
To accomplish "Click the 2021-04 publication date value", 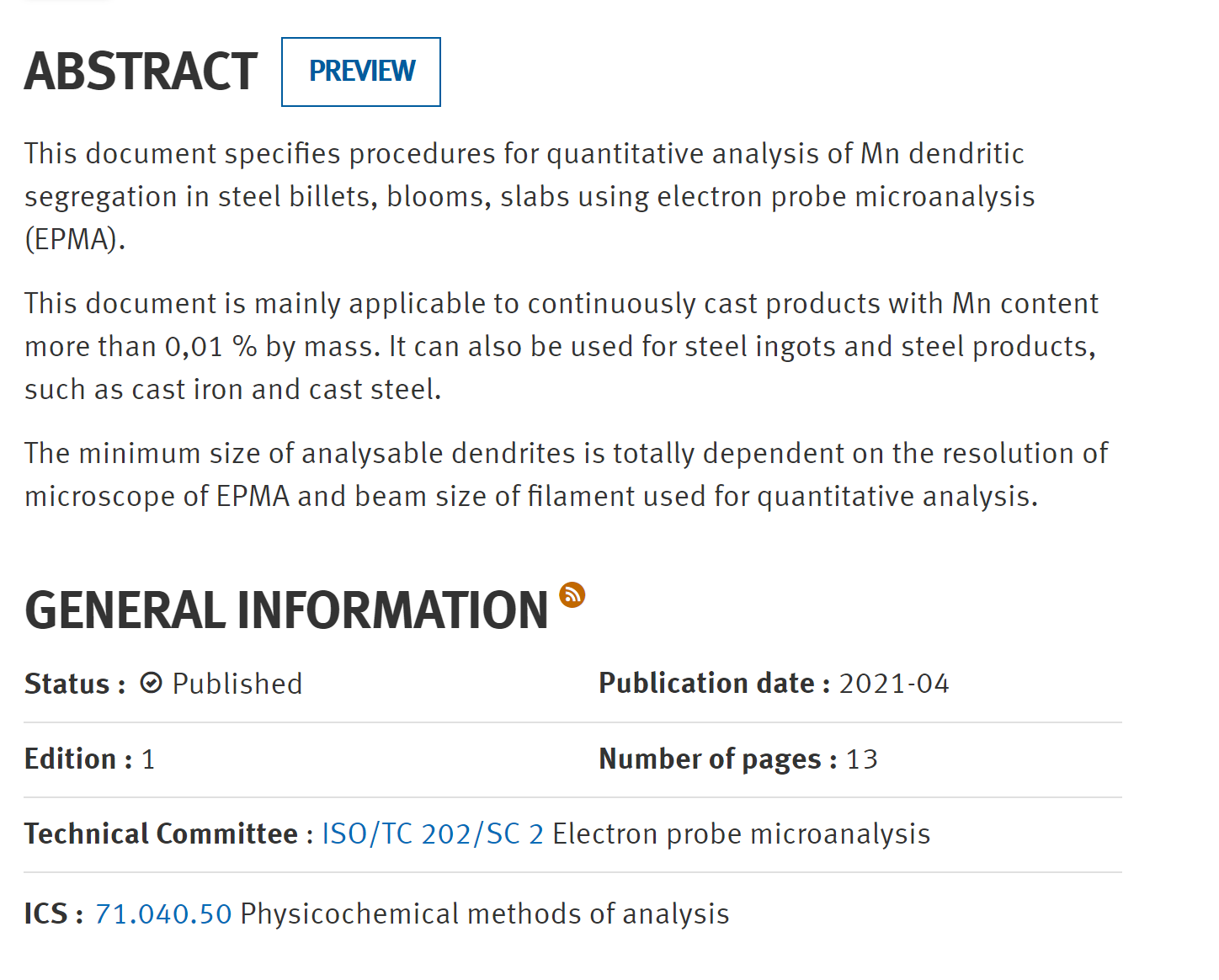I will pos(894,683).
